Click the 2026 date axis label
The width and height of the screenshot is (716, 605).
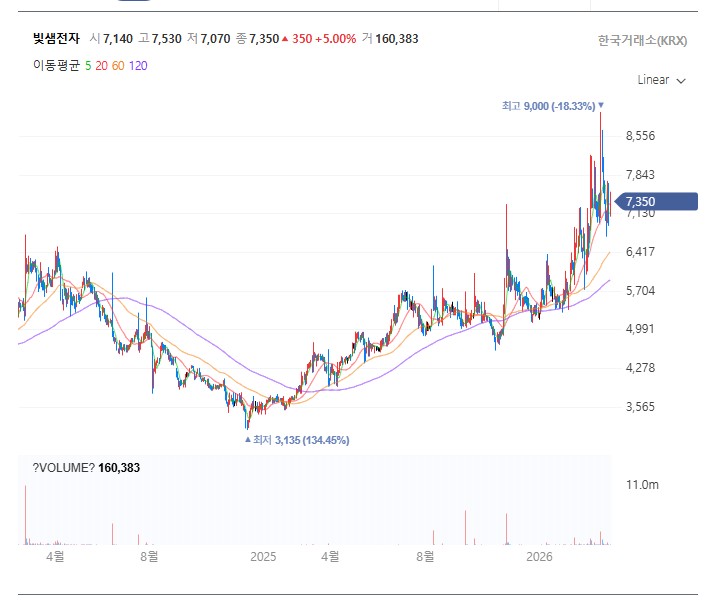click(539, 557)
